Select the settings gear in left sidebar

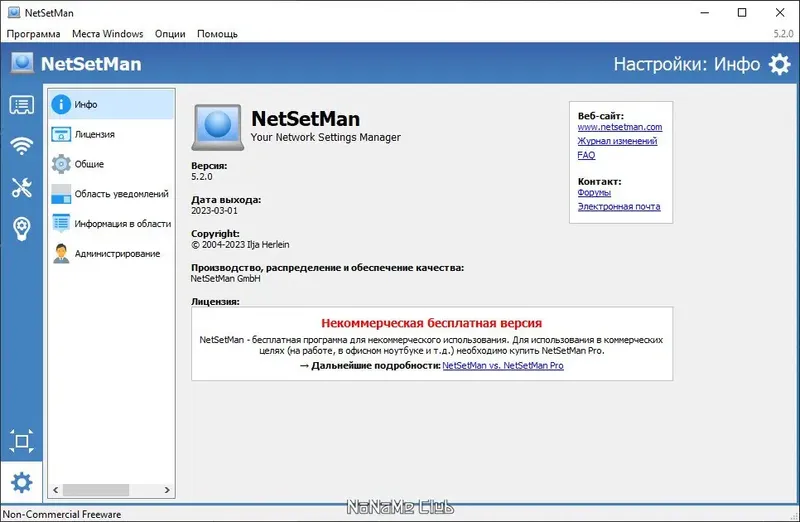21,482
